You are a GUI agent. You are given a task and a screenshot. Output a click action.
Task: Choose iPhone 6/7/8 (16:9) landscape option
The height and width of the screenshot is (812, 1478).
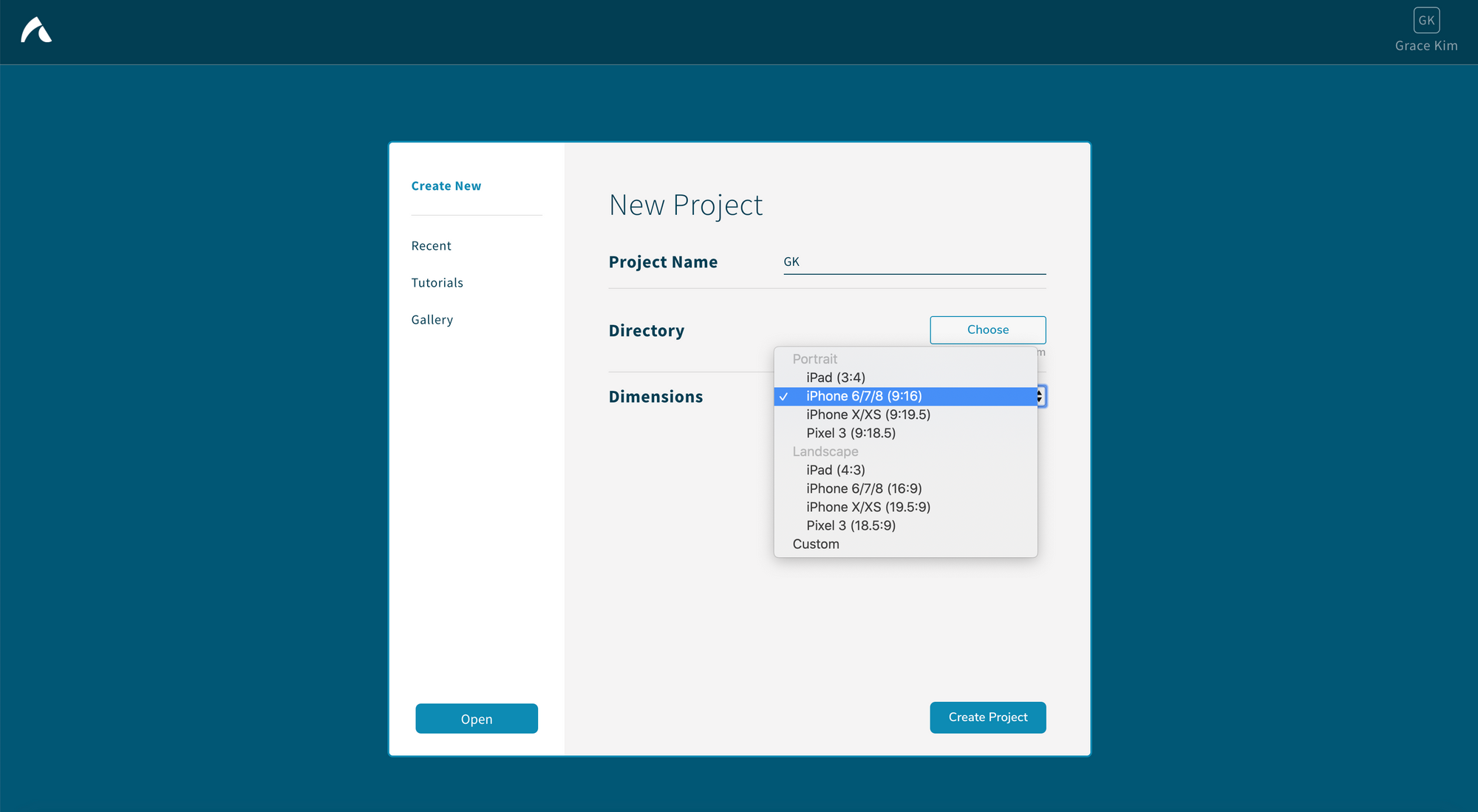863,489
